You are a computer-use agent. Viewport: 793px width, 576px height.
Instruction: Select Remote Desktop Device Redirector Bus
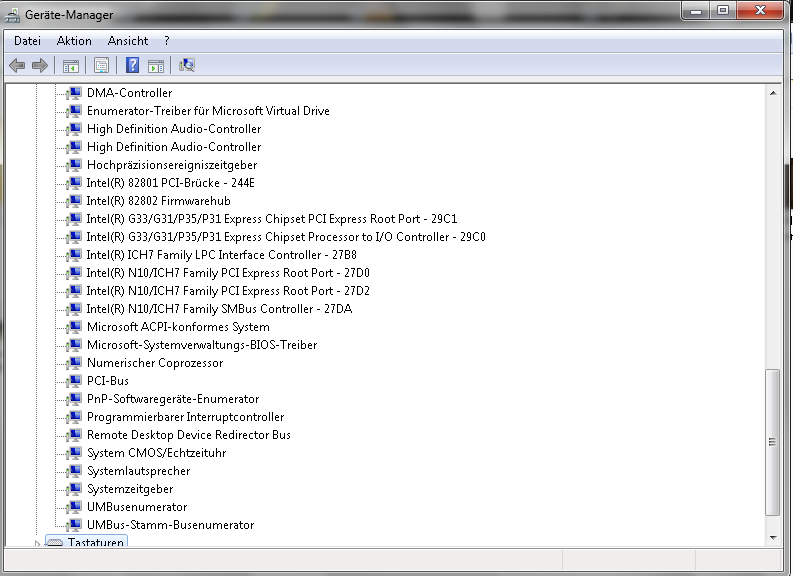coord(189,435)
